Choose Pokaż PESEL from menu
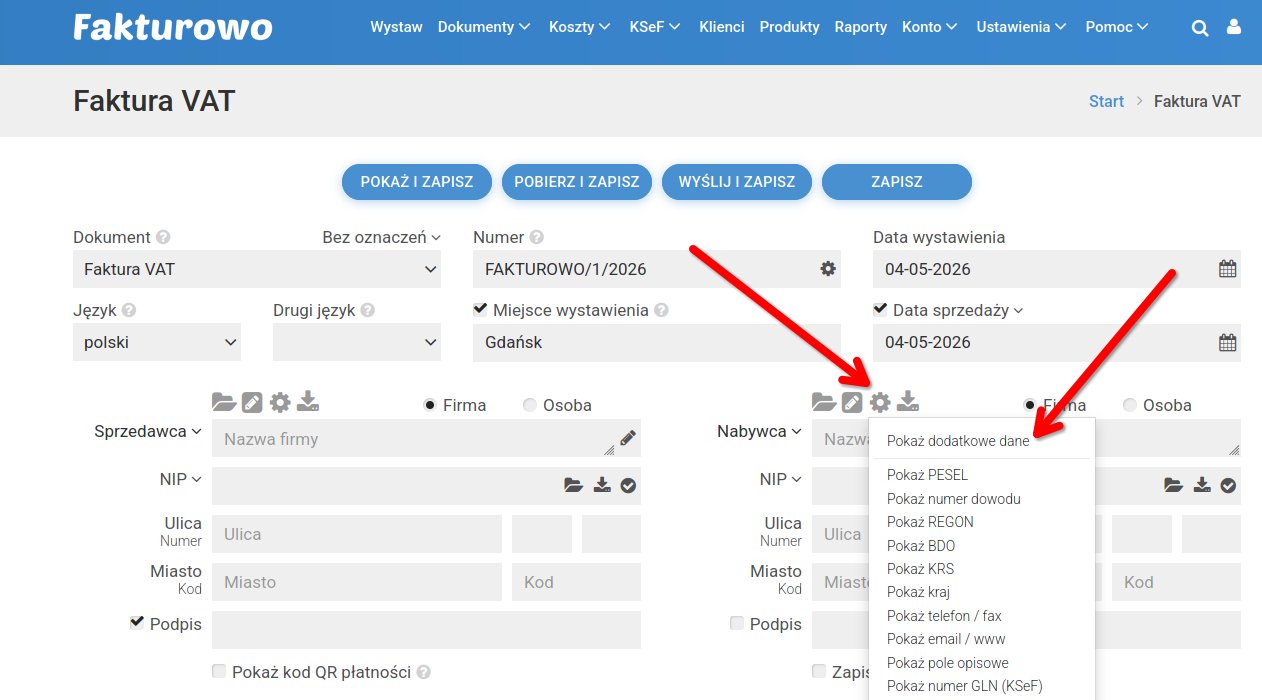This screenshot has width=1262, height=700. [x=927, y=475]
